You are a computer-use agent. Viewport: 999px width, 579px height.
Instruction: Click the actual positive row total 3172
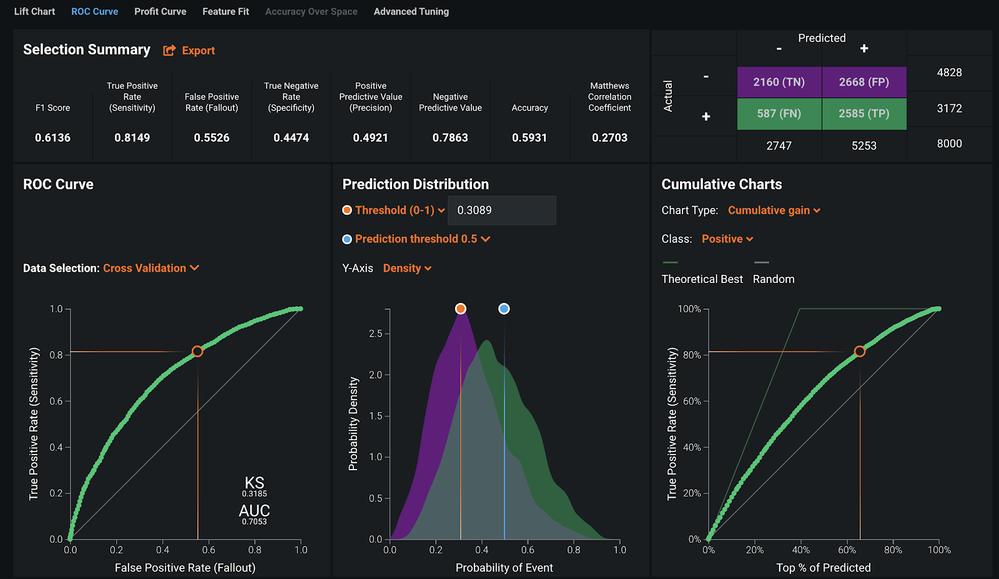(x=949, y=108)
